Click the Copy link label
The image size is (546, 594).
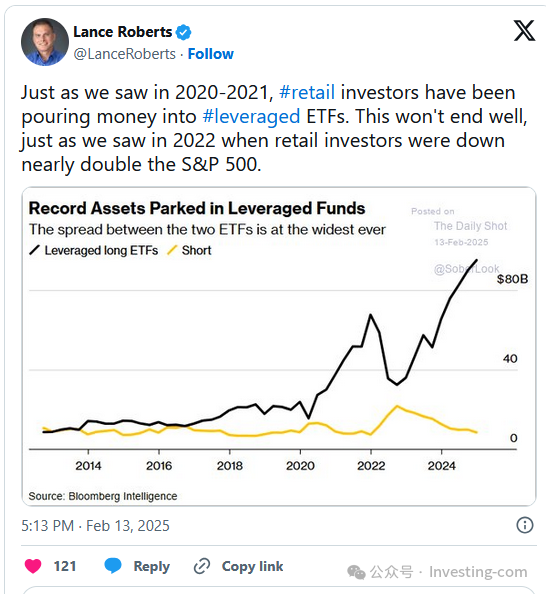(252, 566)
